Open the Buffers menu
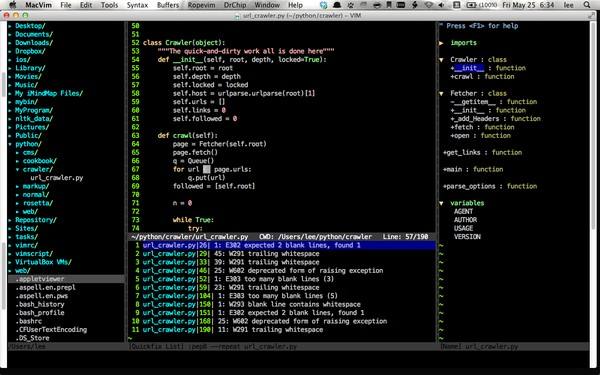This screenshot has height=375, width=600. [168, 5]
